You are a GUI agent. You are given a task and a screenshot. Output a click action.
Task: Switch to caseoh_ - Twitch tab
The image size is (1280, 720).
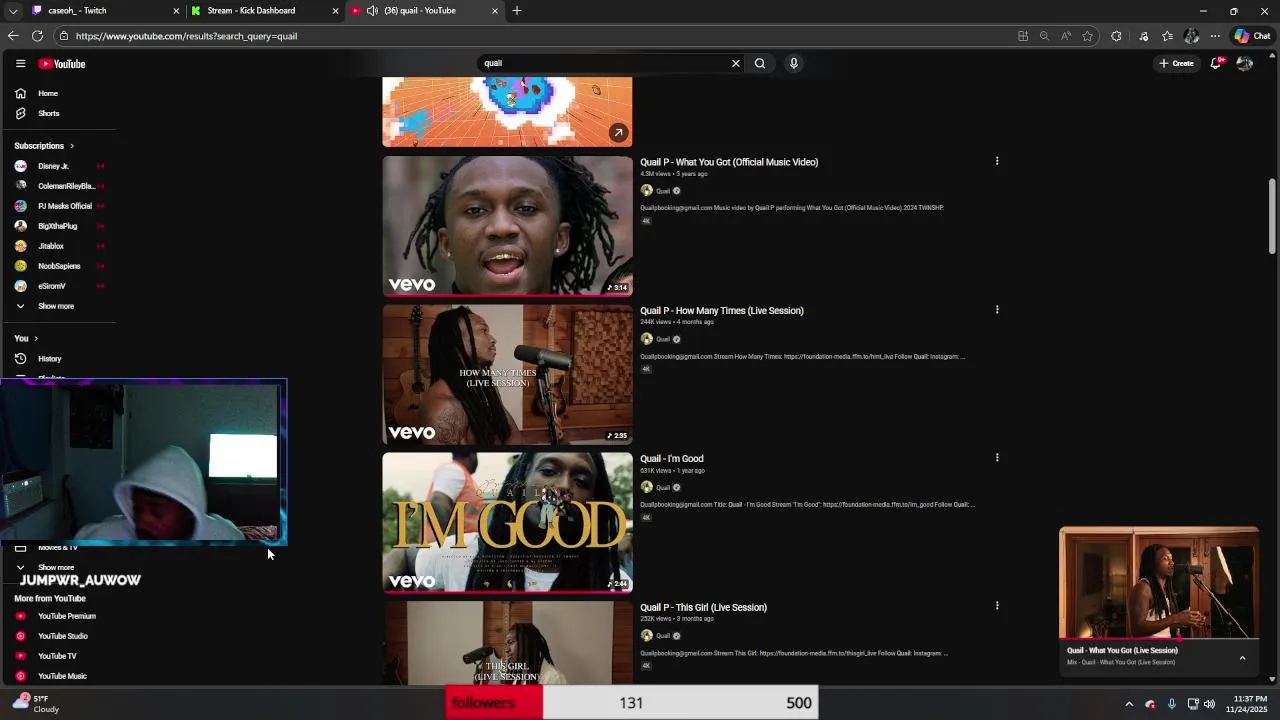point(105,11)
